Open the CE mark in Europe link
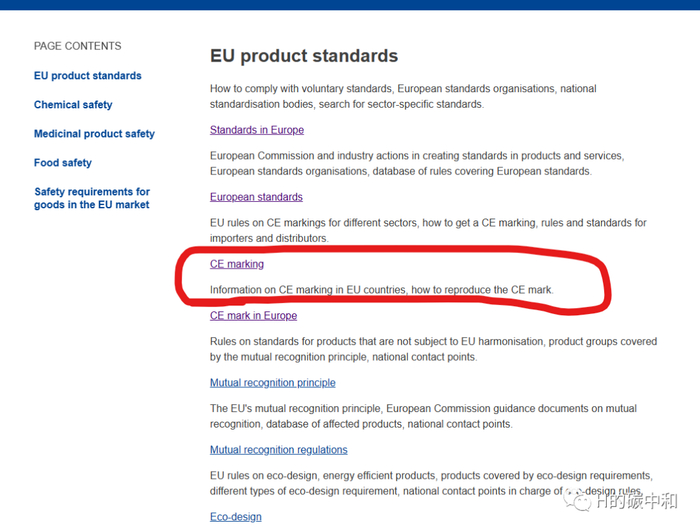700x532 pixels. click(x=253, y=316)
